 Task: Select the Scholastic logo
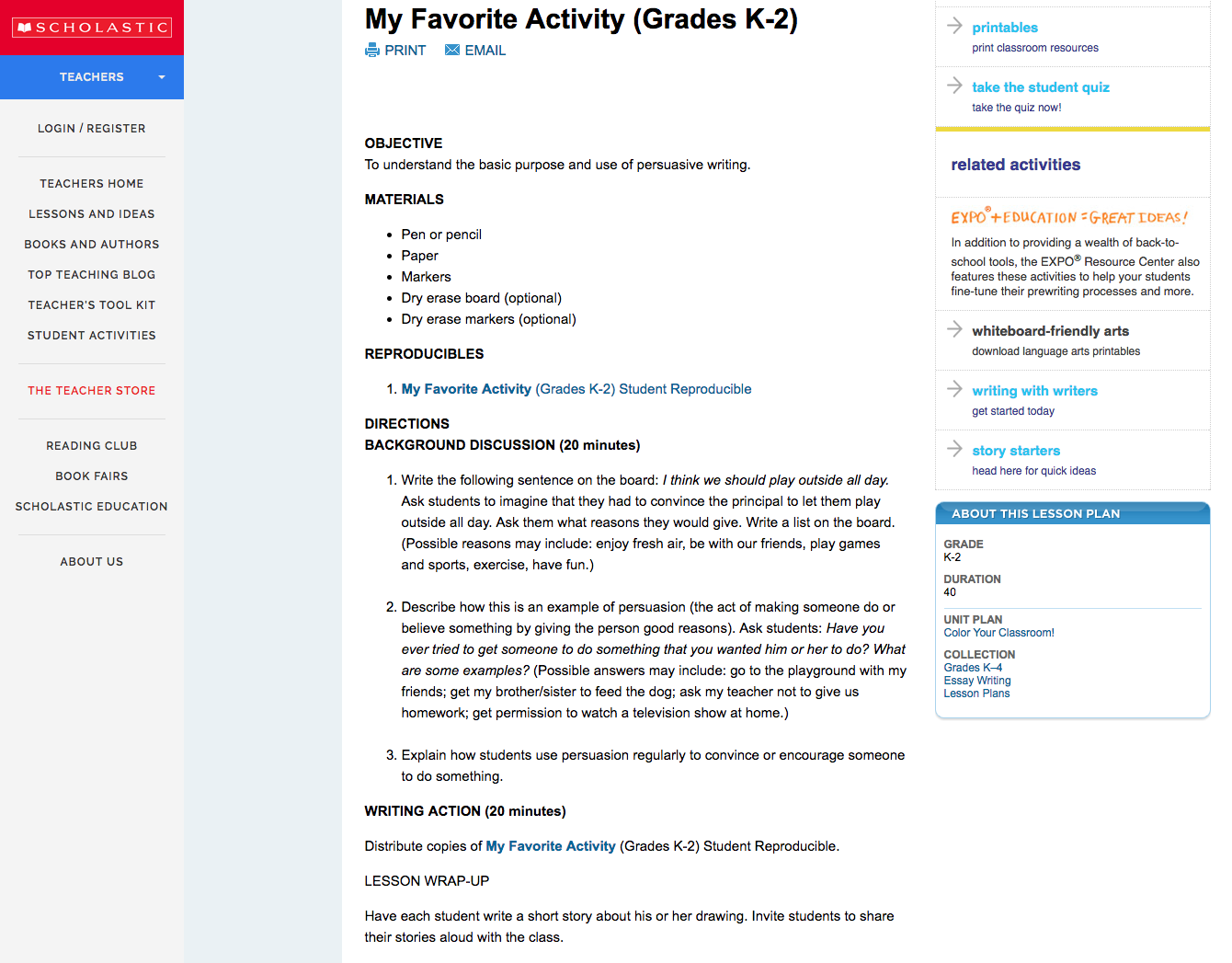(x=91, y=27)
